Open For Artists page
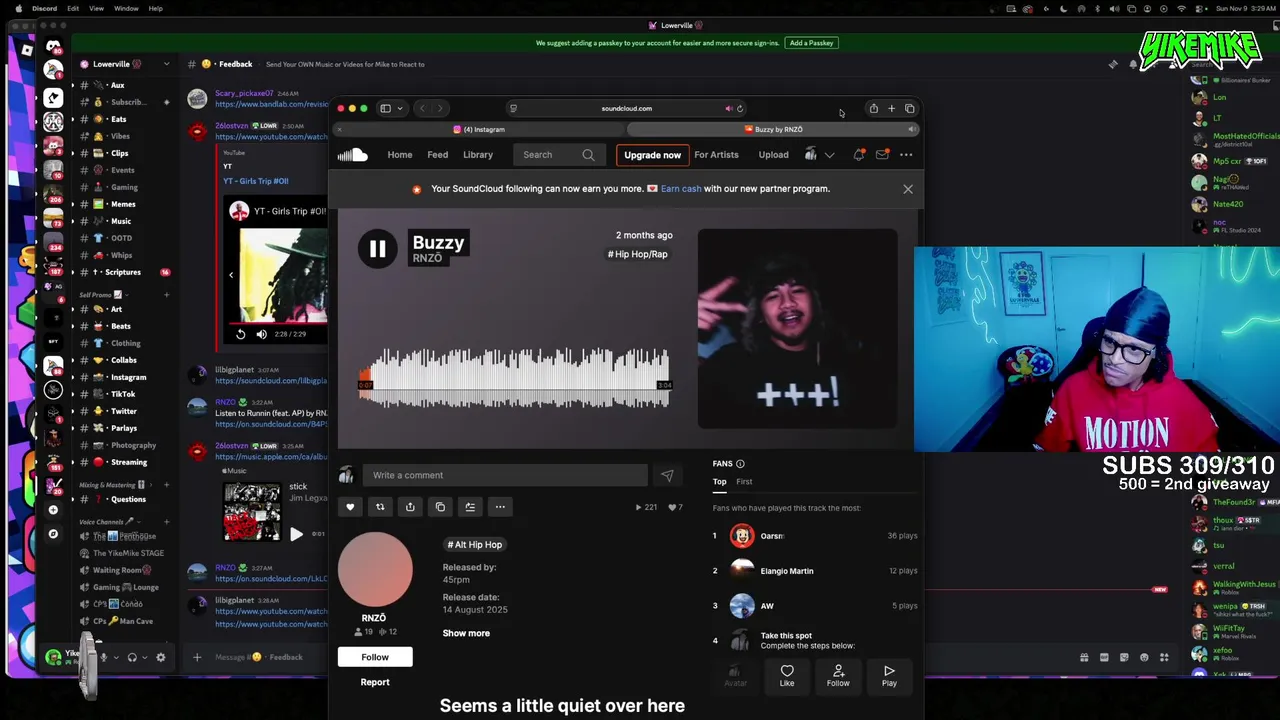1280x720 pixels. click(716, 155)
